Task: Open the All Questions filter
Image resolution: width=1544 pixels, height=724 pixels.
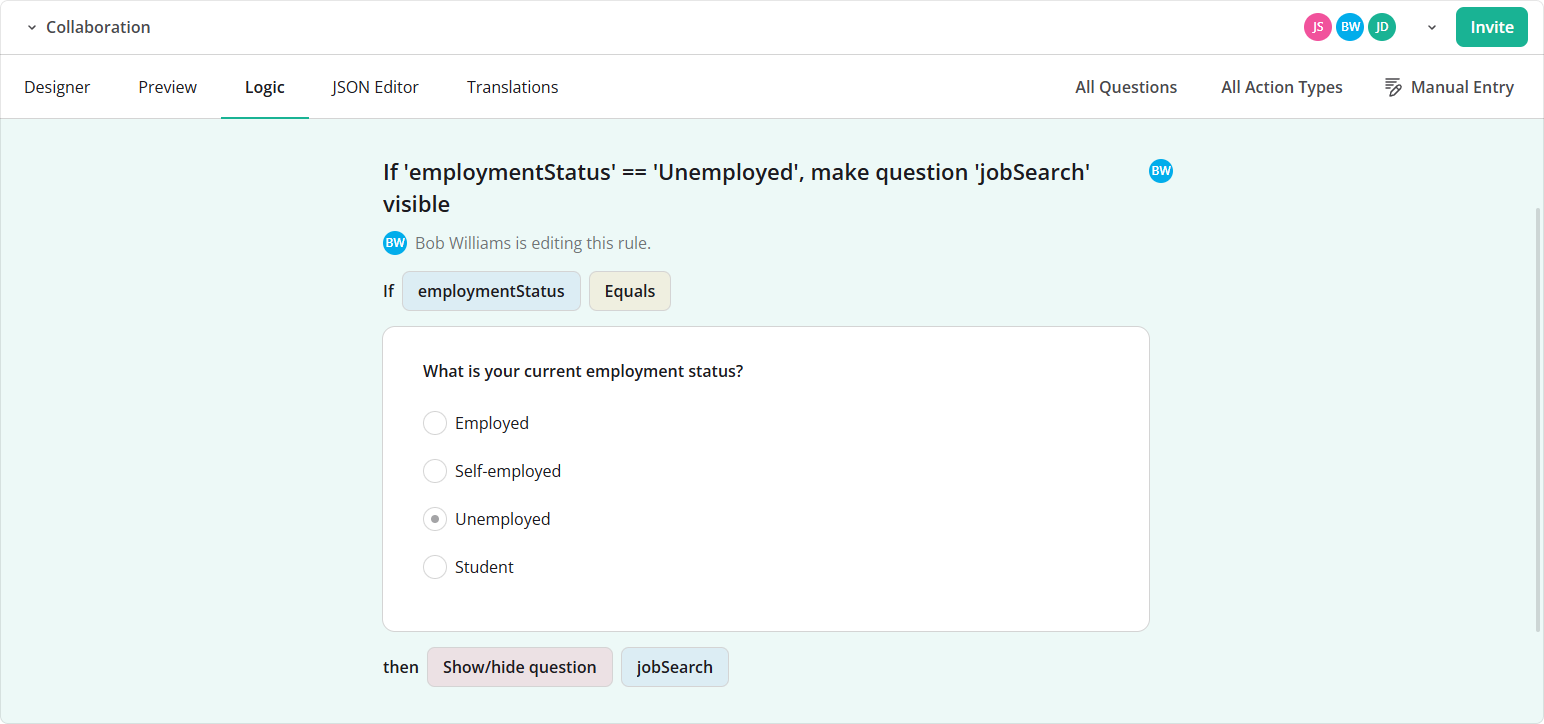Action: tap(1126, 87)
